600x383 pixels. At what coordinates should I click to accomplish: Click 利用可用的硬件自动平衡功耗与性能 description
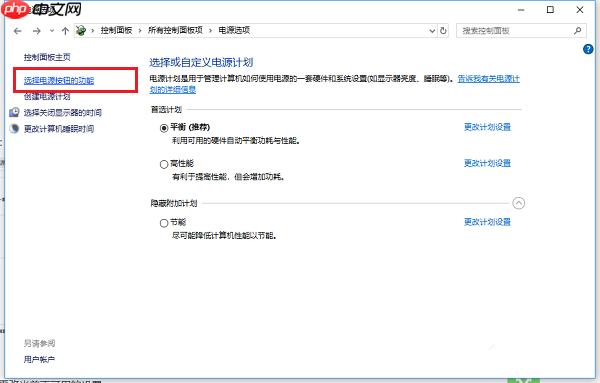(x=236, y=141)
